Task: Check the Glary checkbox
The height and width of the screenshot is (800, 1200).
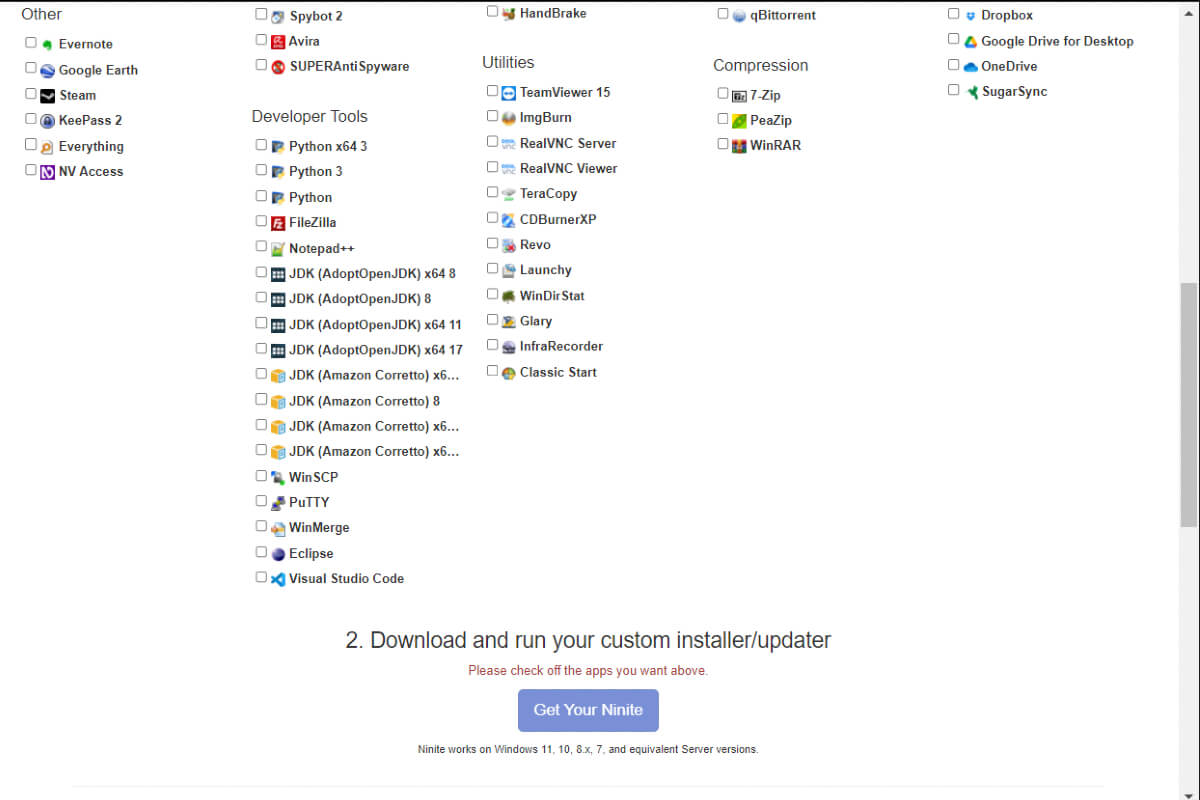Action: pos(492,320)
